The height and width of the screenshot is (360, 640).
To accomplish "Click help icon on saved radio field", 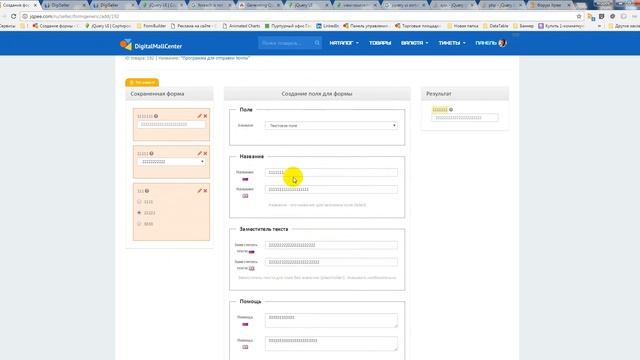I will pos(147,191).
